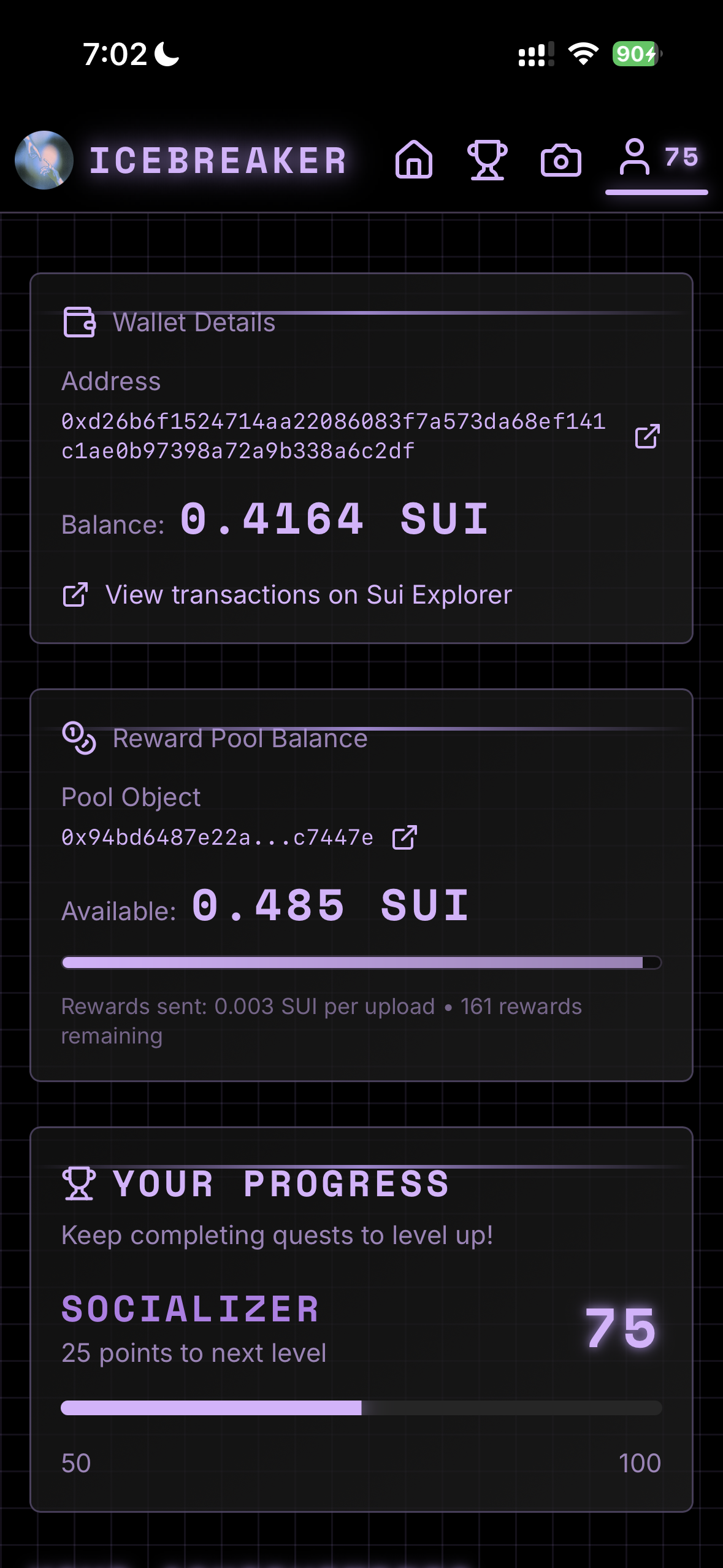Tap the home icon in header
Image resolution: width=723 pixels, height=1568 pixels.
coord(414,160)
